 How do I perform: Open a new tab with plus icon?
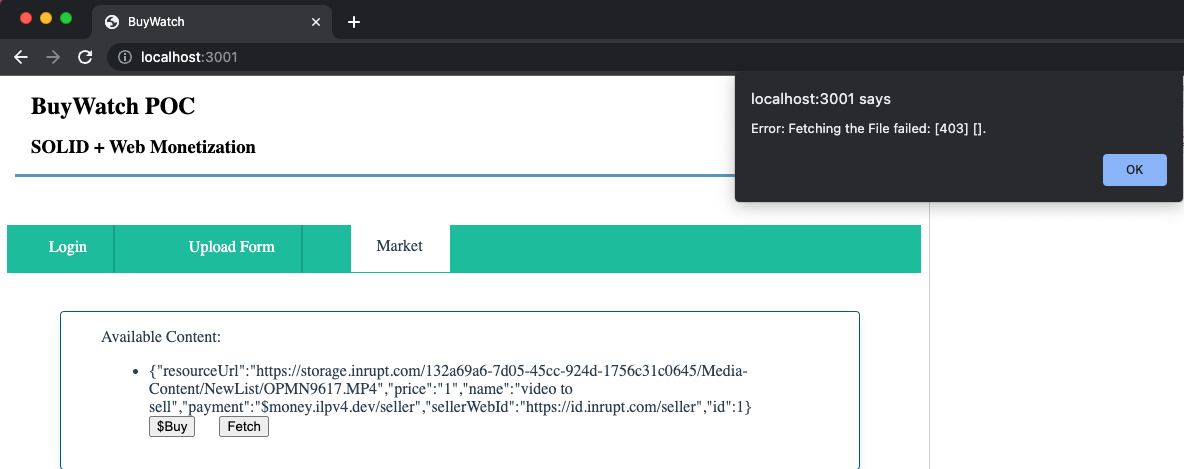coord(353,22)
